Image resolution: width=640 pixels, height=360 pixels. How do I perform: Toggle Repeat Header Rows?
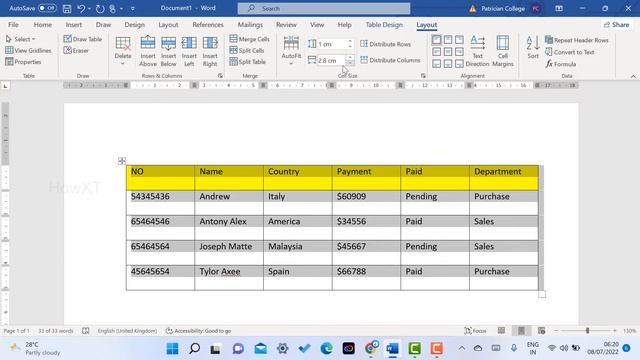click(577, 40)
